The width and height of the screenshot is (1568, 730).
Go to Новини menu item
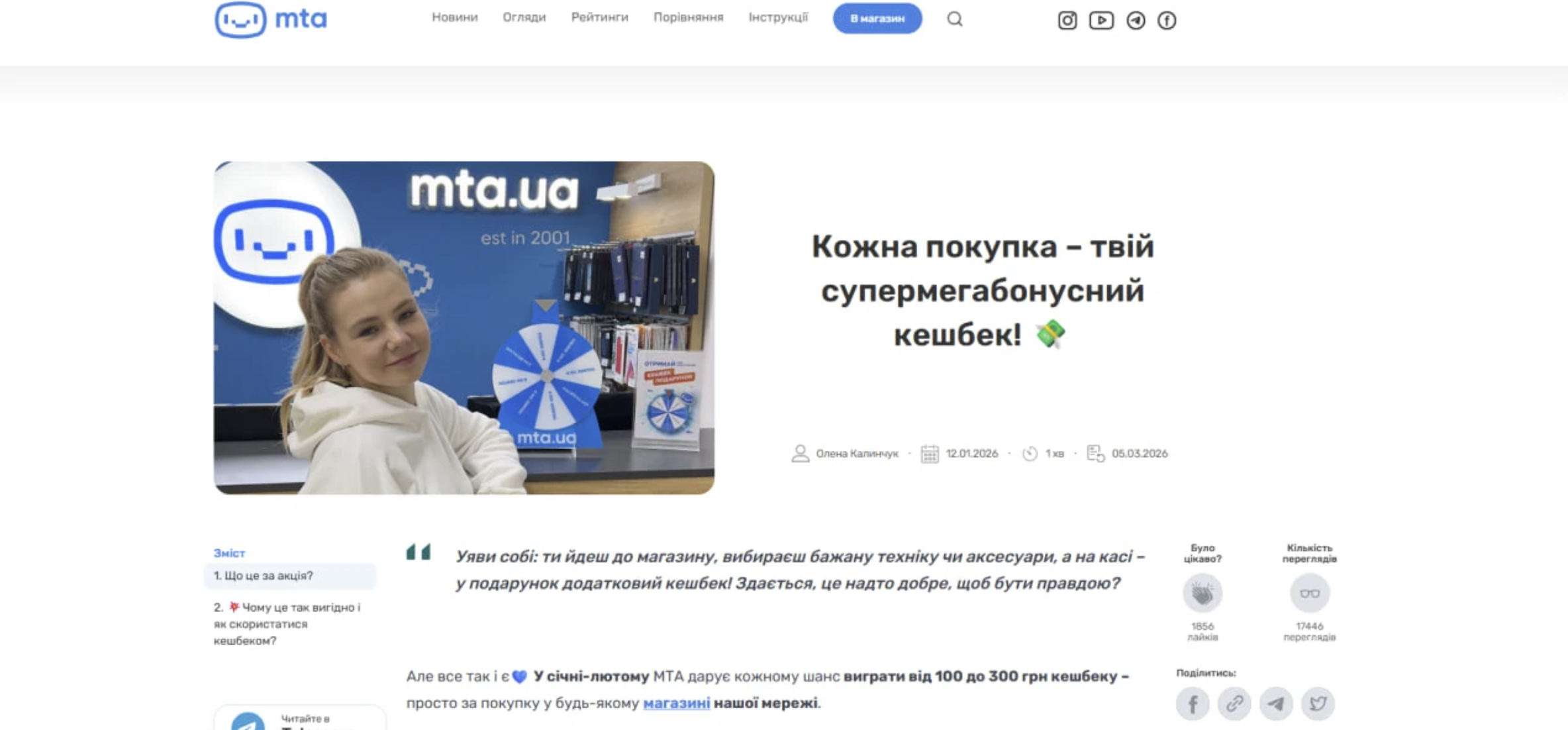(455, 17)
